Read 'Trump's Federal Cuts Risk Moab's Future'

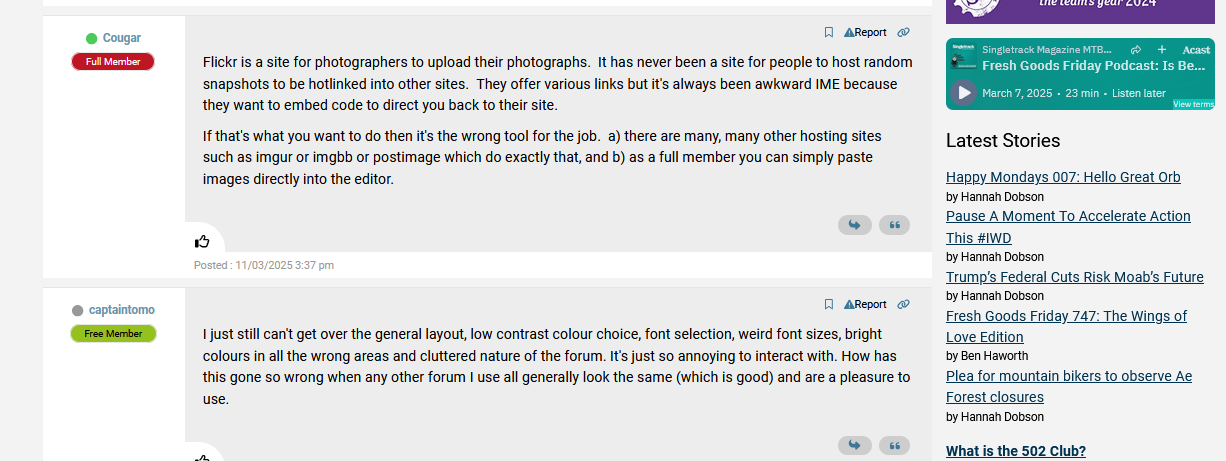1074,277
